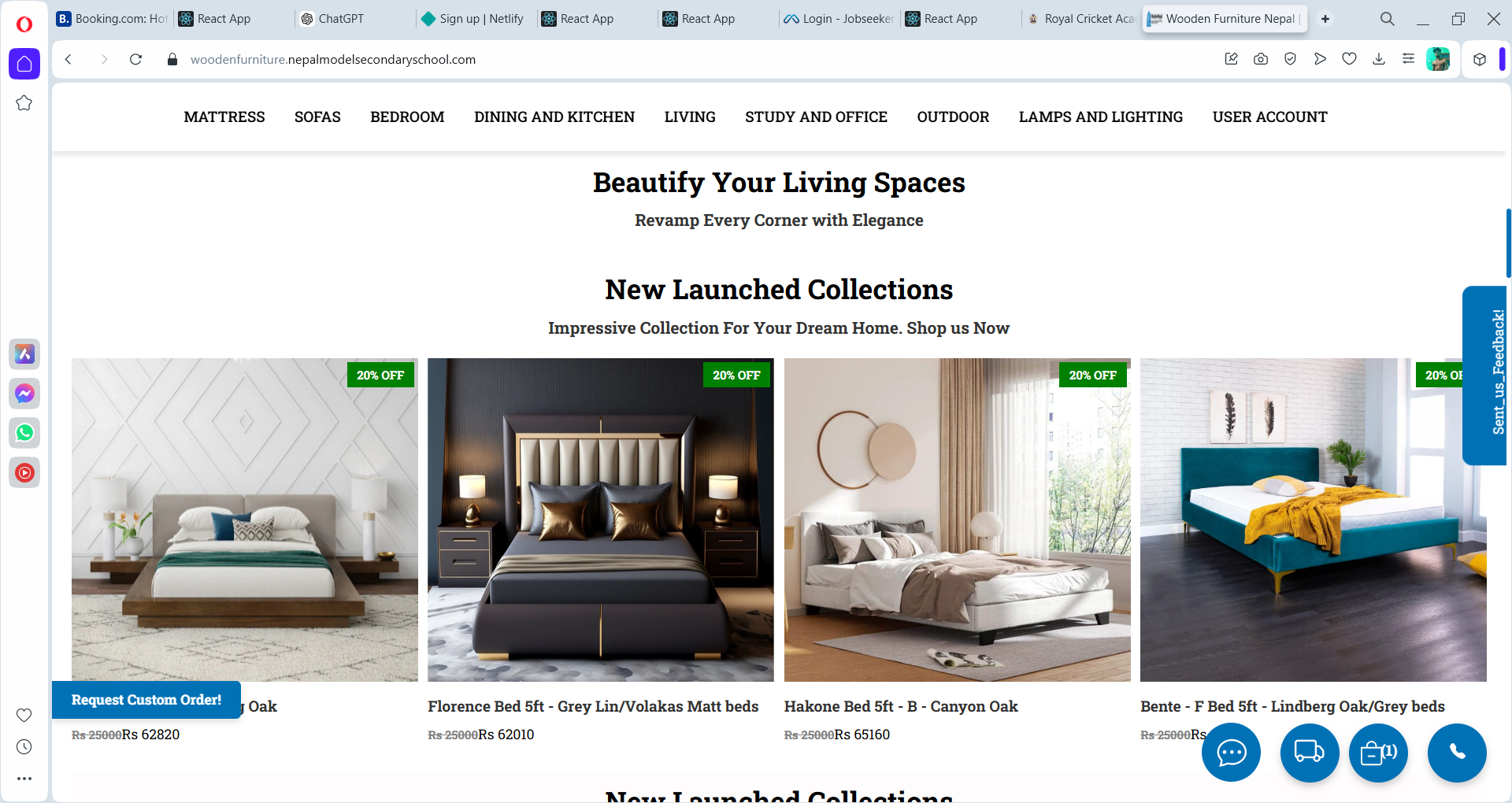Open the Florence Bed 5ft product link
Image resolution: width=1512 pixels, height=803 pixels.
tap(593, 707)
